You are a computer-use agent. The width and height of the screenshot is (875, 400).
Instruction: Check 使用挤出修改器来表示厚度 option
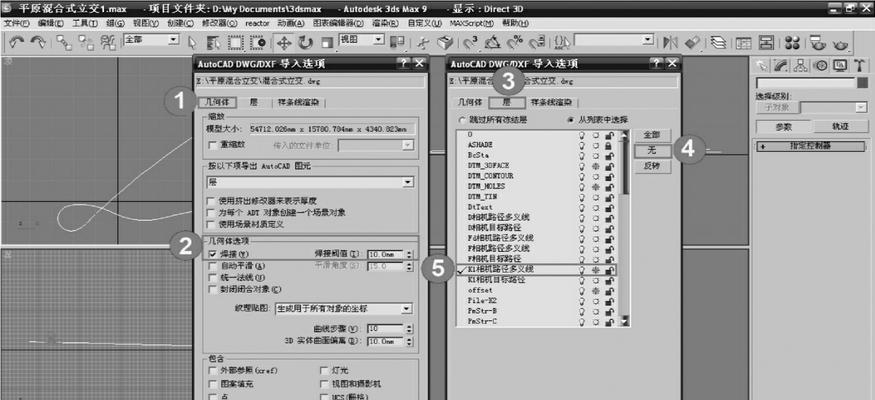pyautogui.click(x=211, y=201)
